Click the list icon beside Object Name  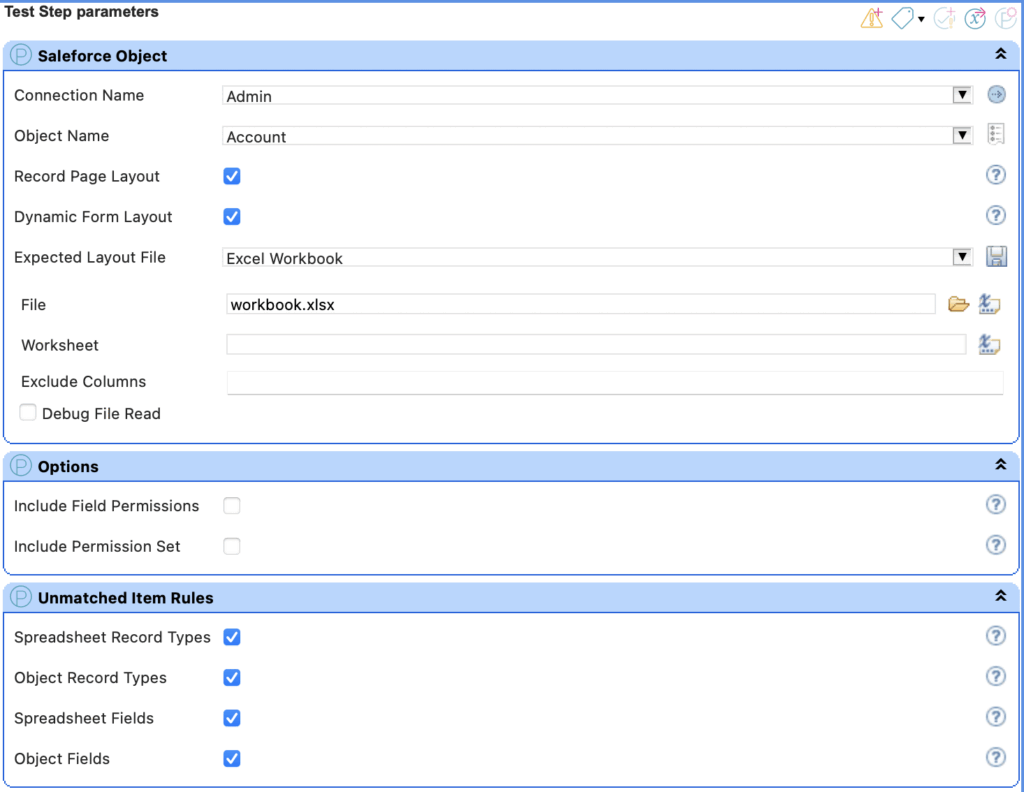(x=995, y=135)
